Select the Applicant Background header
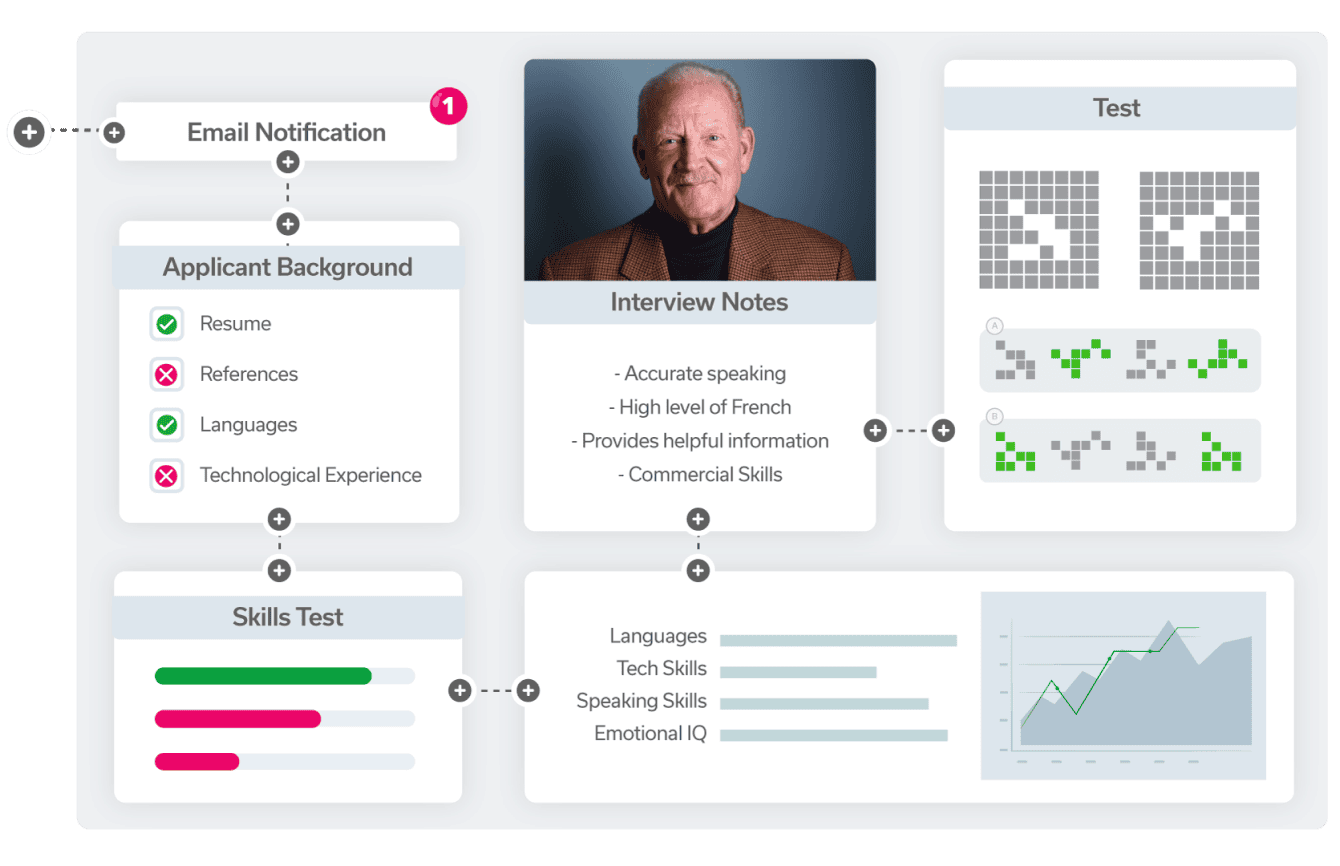 288,267
